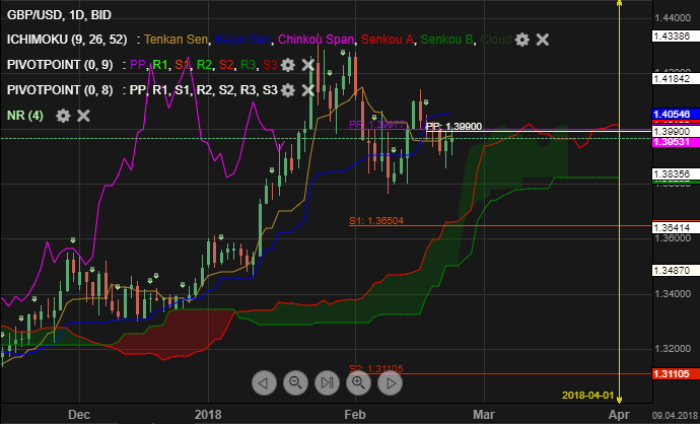
Task: Click the 2018-04-01 date marker label
Action: point(588,396)
